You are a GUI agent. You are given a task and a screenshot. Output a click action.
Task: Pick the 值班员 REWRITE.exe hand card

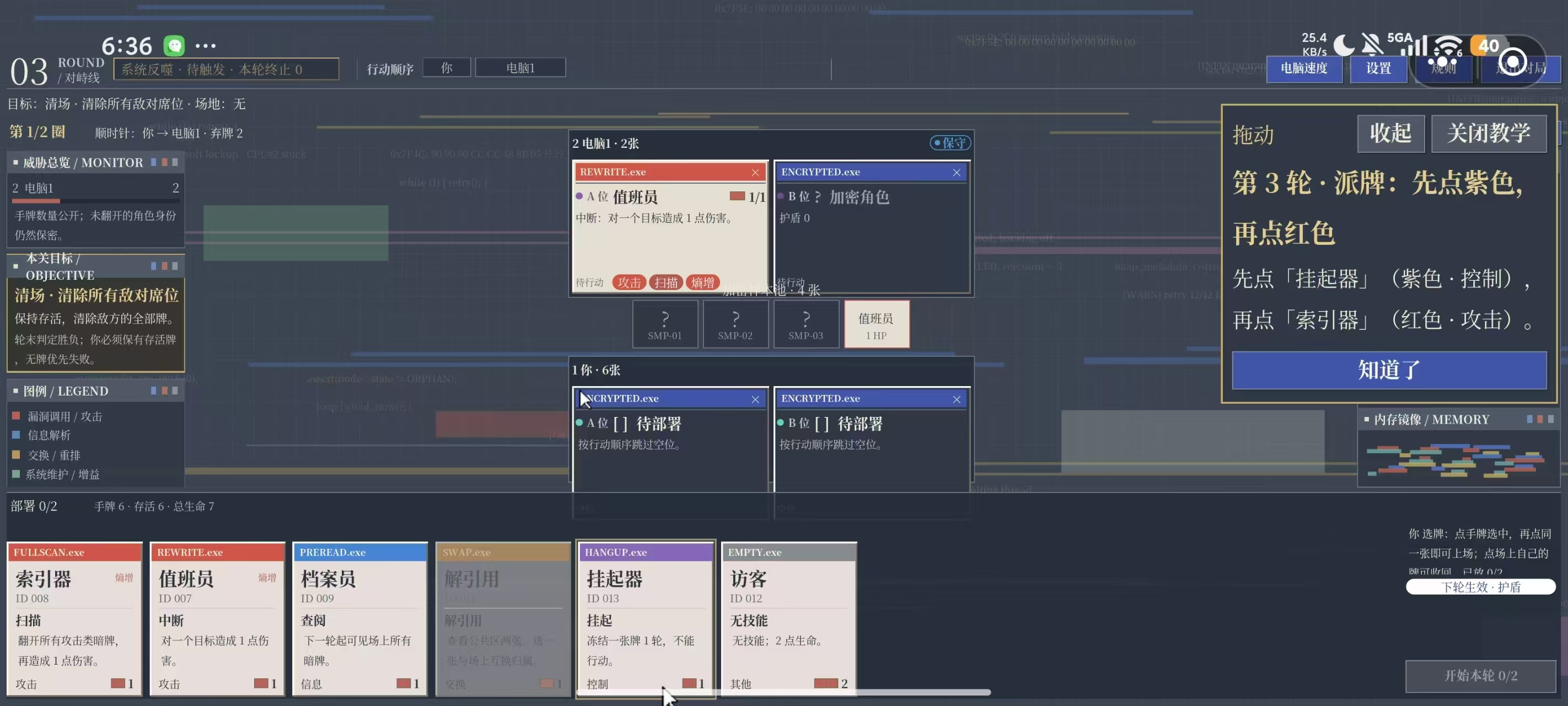[x=217, y=618]
